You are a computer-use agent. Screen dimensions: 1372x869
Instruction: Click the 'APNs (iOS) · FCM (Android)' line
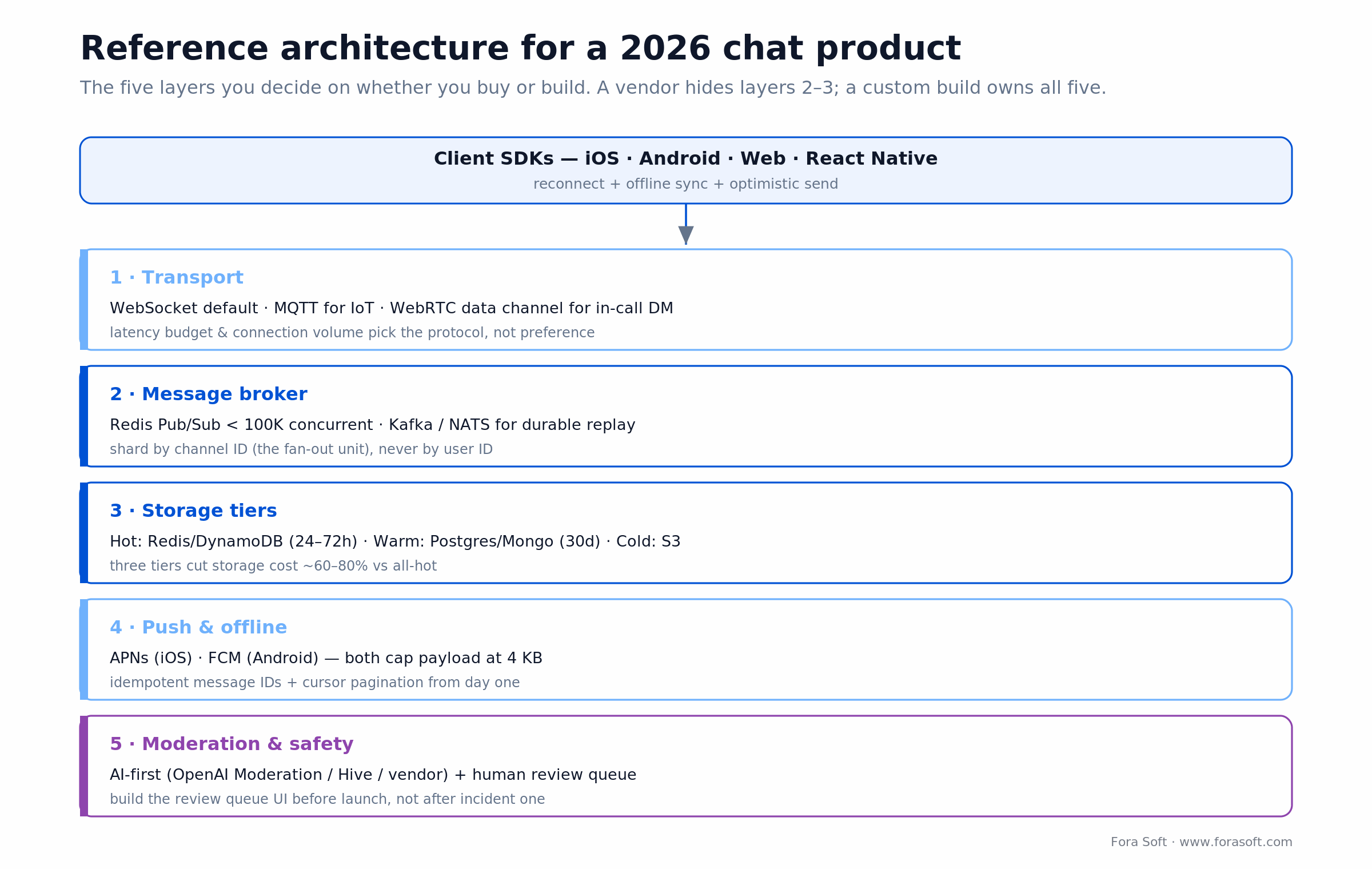coord(326,659)
